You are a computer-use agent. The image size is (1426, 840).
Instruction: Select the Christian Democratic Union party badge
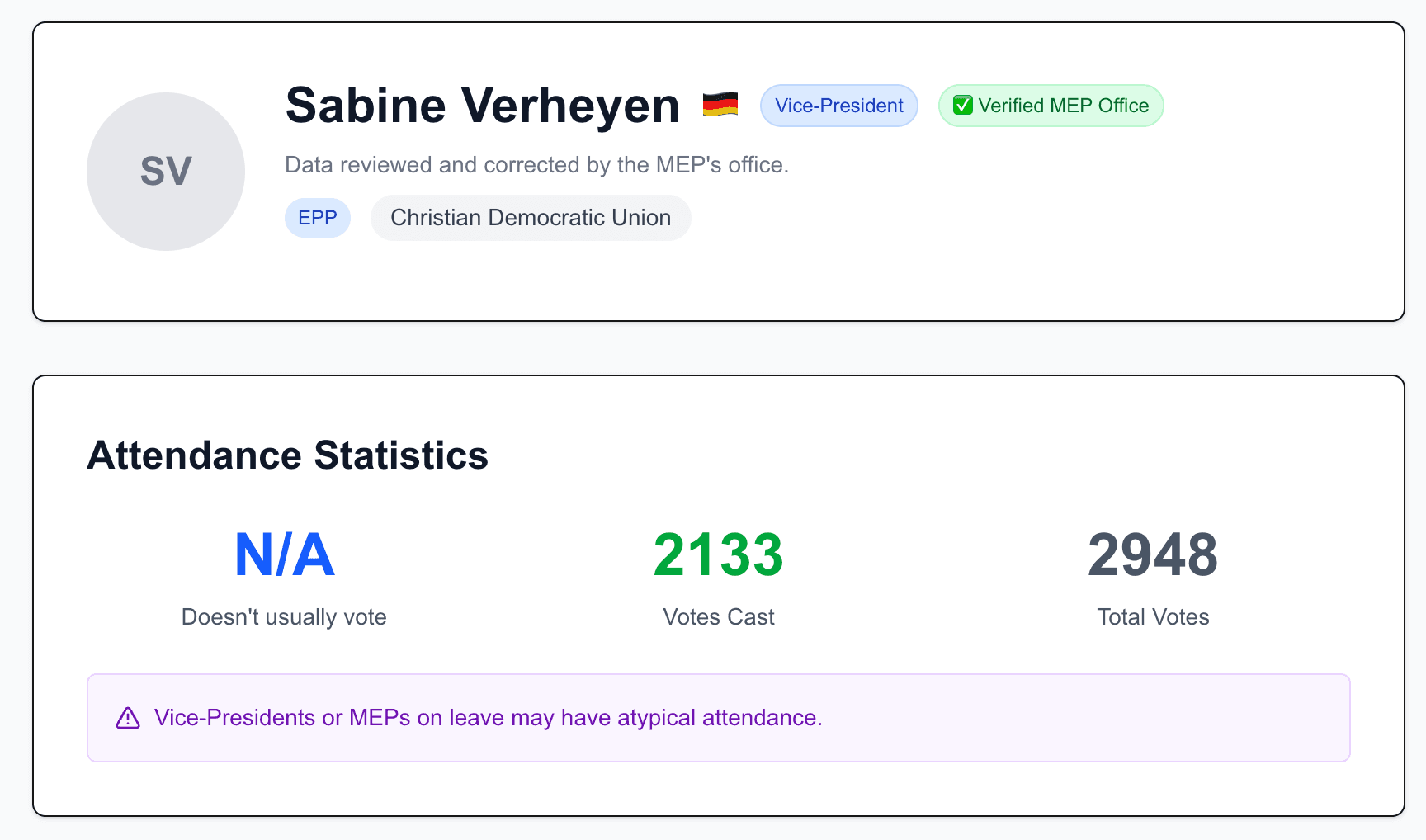click(531, 217)
